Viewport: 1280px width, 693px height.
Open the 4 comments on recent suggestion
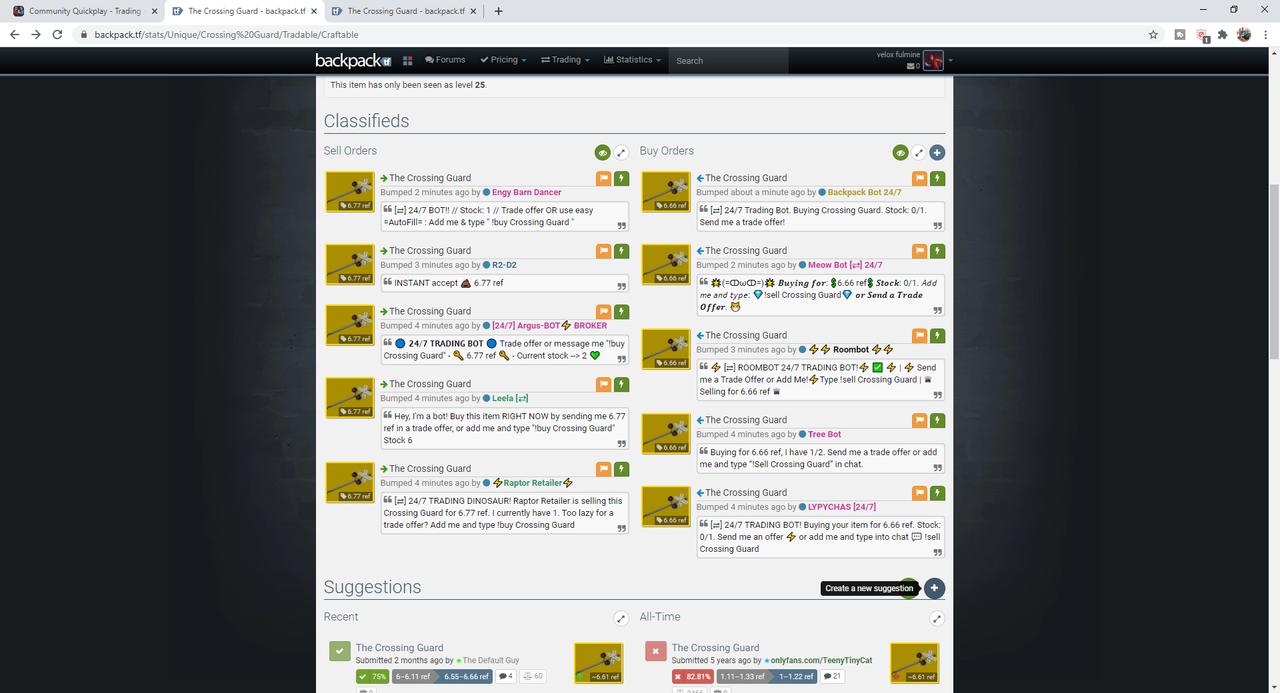(x=505, y=676)
